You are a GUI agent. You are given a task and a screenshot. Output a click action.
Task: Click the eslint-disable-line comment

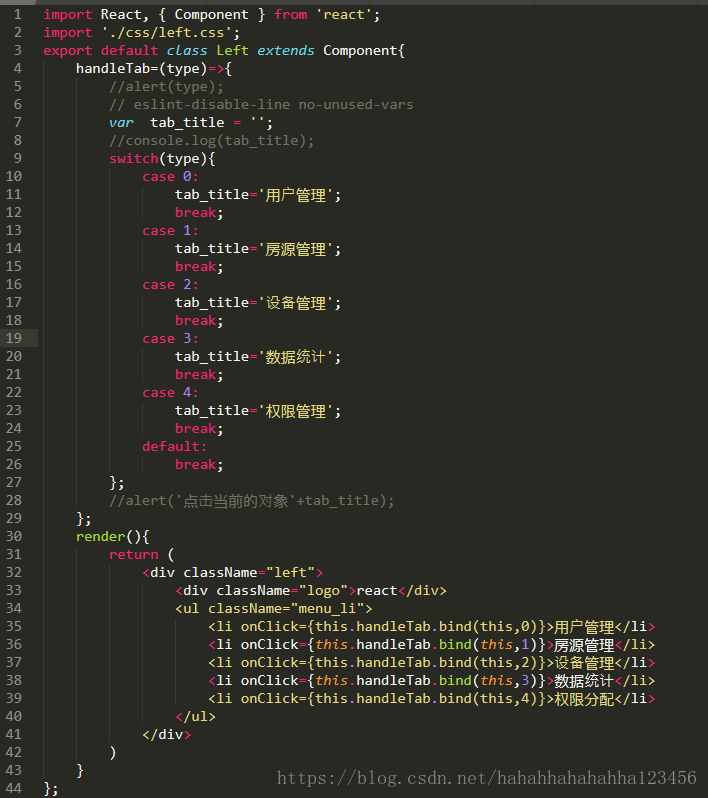[x=261, y=104]
